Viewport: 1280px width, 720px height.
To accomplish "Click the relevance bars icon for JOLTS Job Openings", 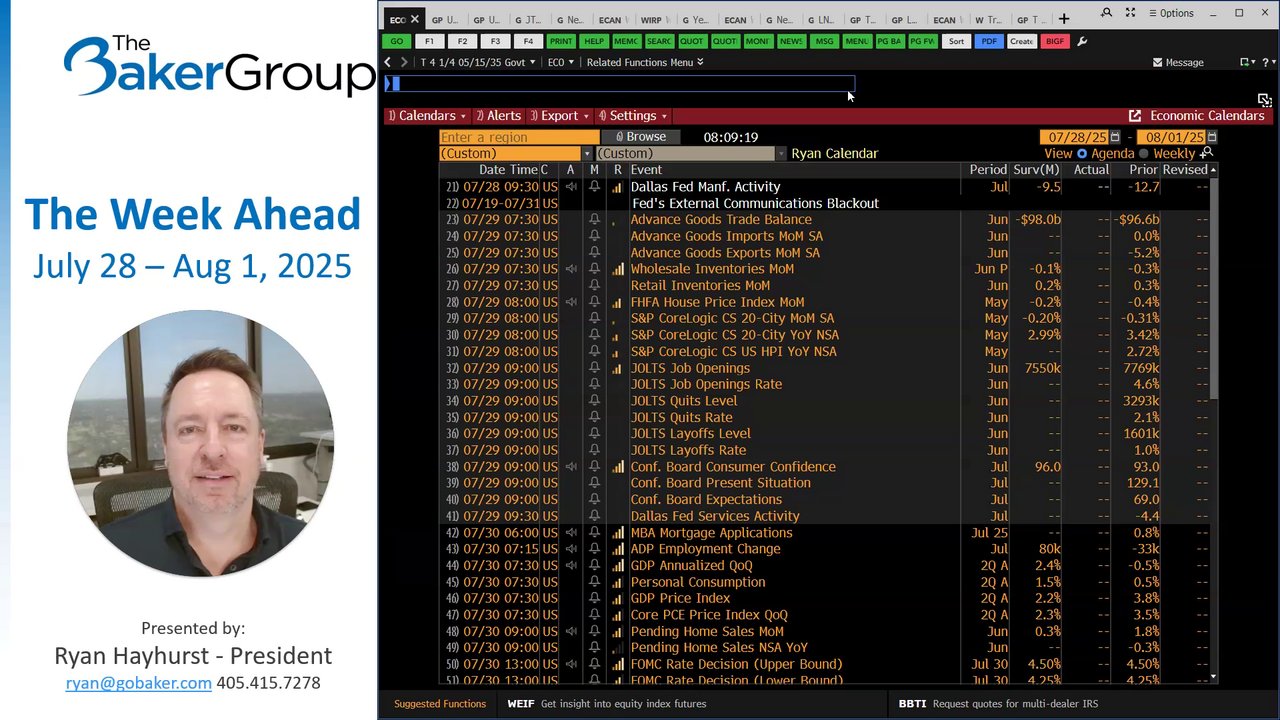I will click(x=617, y=368).
